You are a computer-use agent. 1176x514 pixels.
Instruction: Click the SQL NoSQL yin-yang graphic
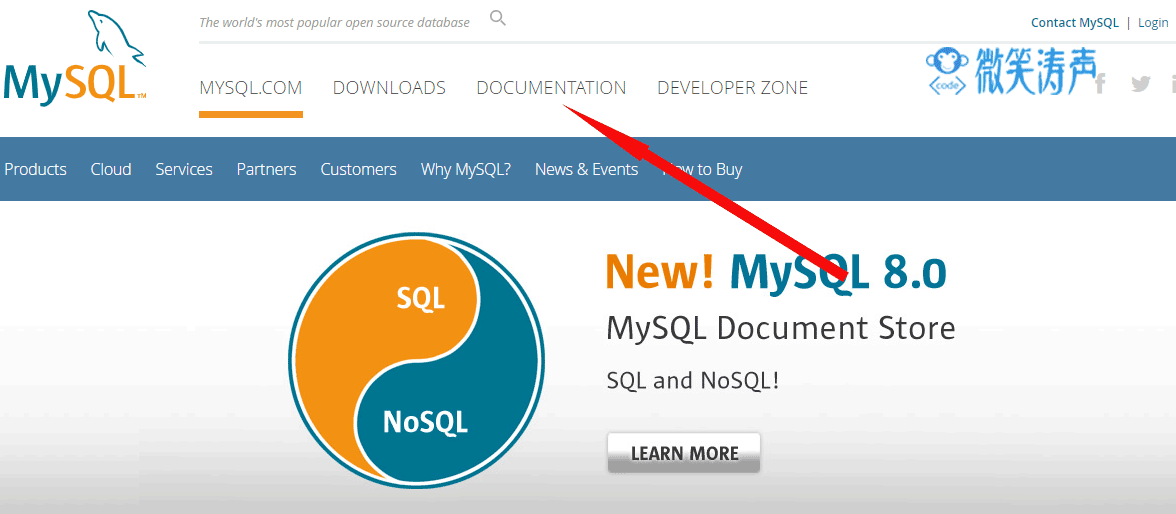coord(416,361)
